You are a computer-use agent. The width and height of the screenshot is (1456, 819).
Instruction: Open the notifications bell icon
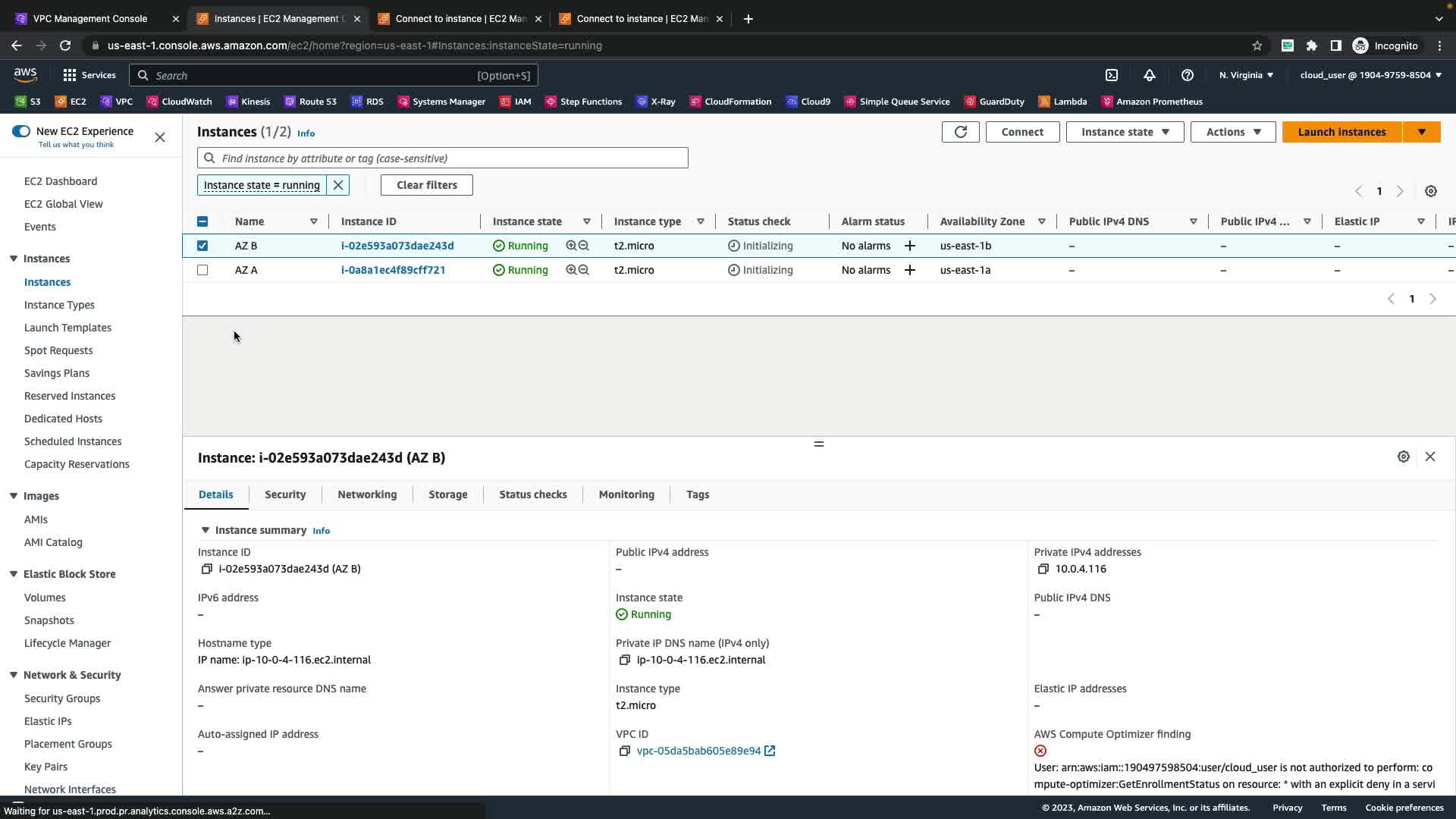1150,75
